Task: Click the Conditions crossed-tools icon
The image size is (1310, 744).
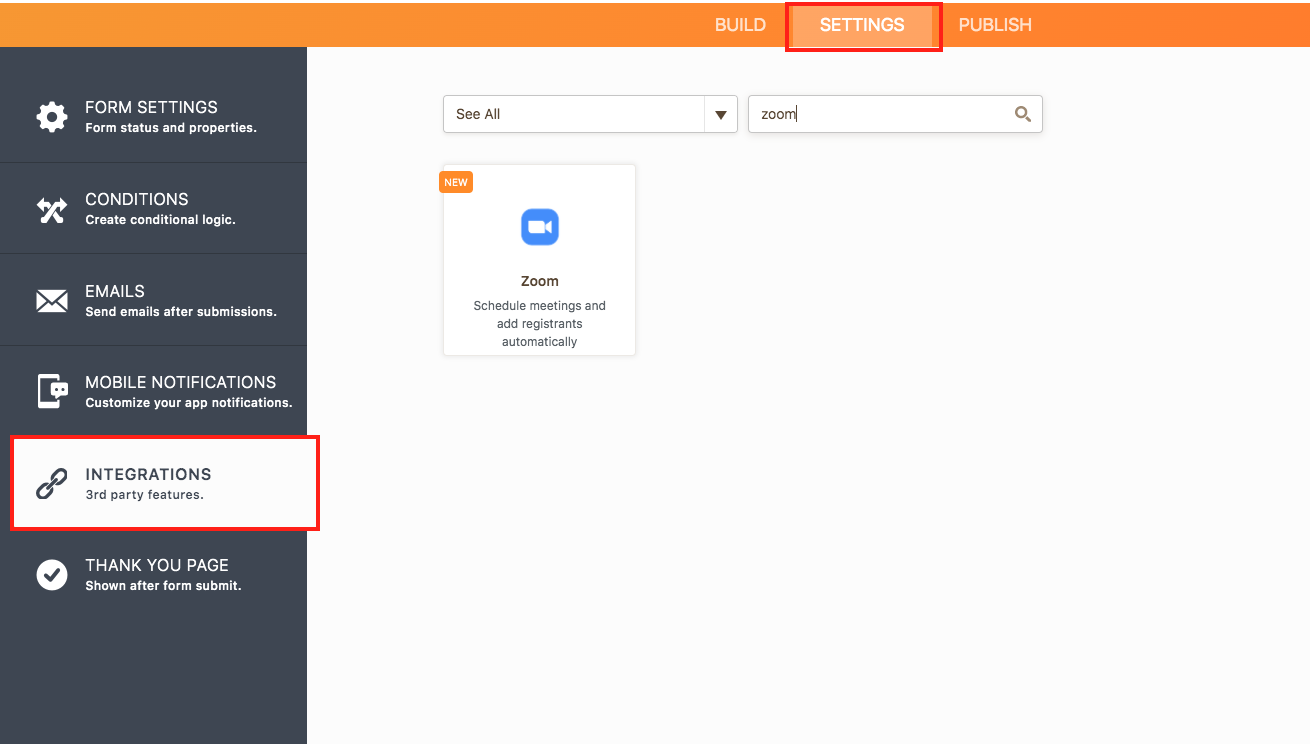Action: point(52,209)
